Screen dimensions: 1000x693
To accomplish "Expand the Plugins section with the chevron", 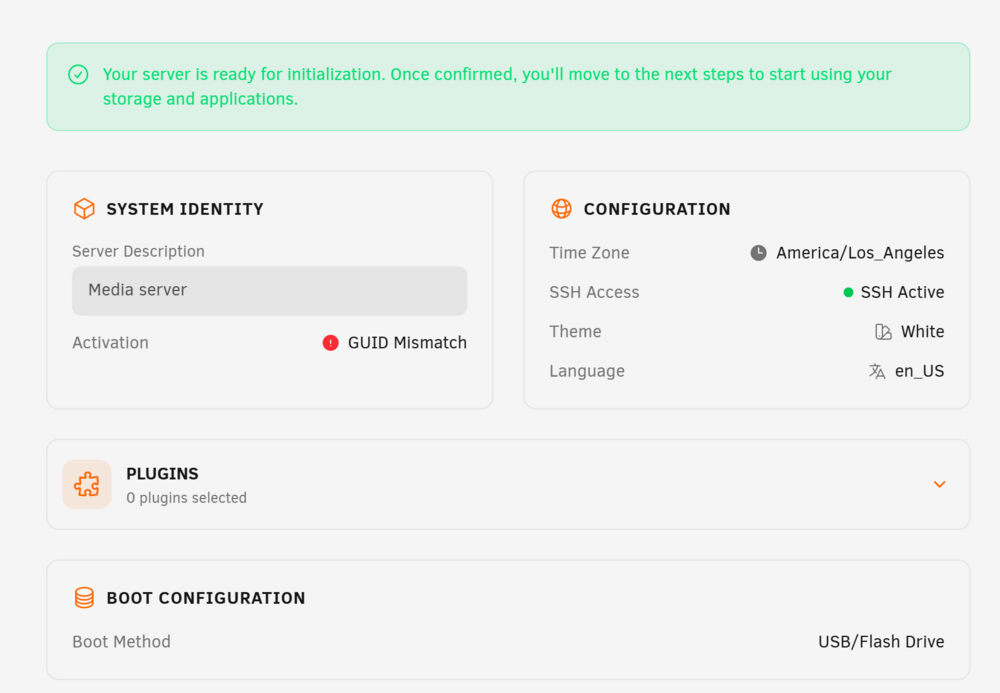I will [x=939, y=485].
